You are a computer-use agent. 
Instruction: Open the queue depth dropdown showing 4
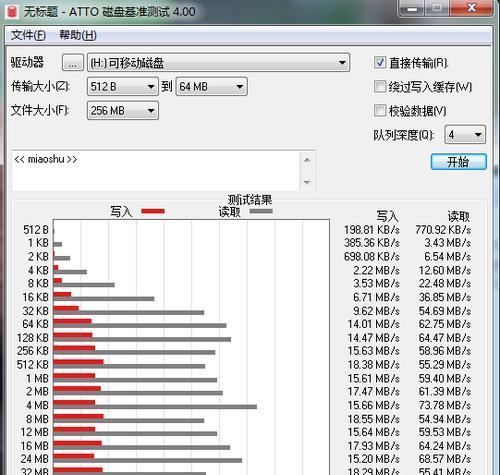click(465, 135)
